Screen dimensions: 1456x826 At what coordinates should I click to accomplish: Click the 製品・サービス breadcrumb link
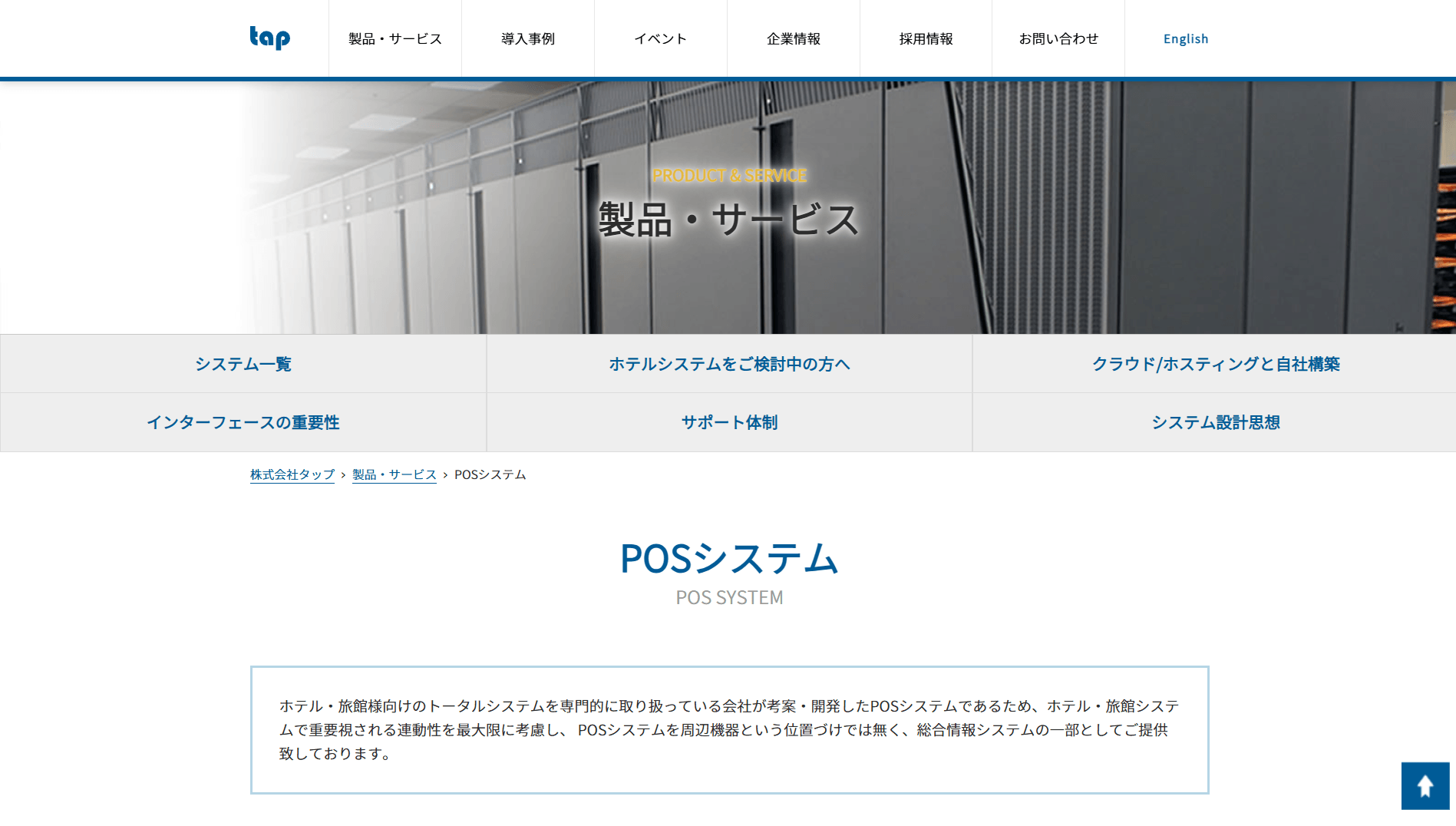click(x=394, y=474)
